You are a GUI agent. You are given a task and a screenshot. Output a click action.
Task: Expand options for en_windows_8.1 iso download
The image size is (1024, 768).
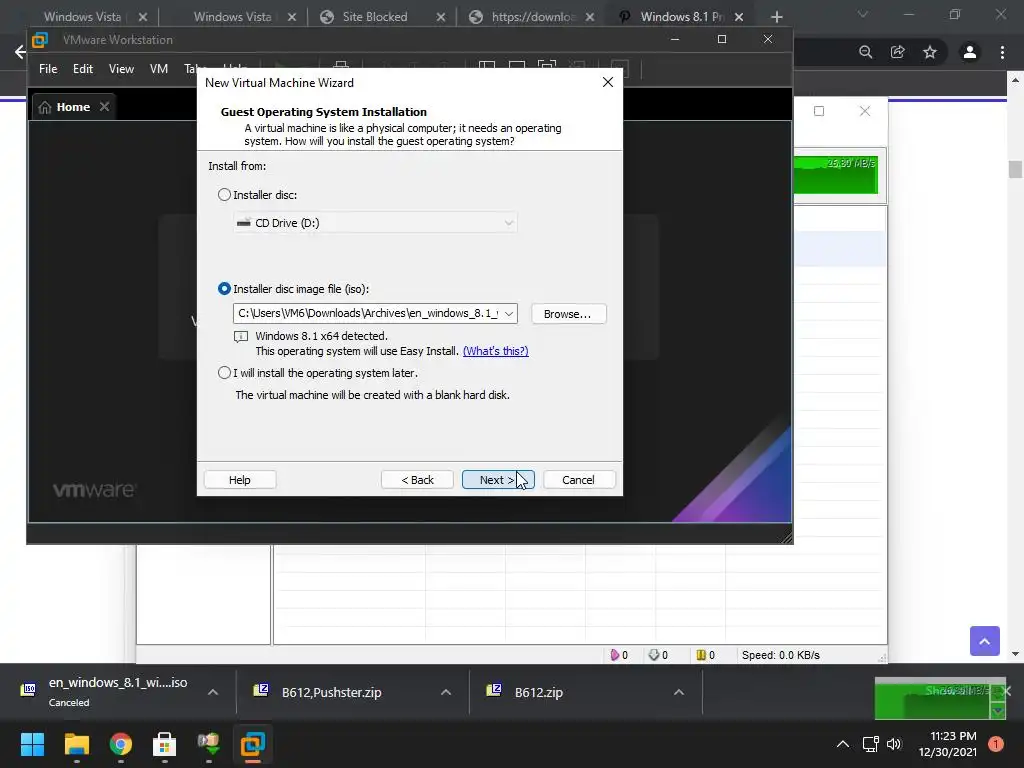213,692
